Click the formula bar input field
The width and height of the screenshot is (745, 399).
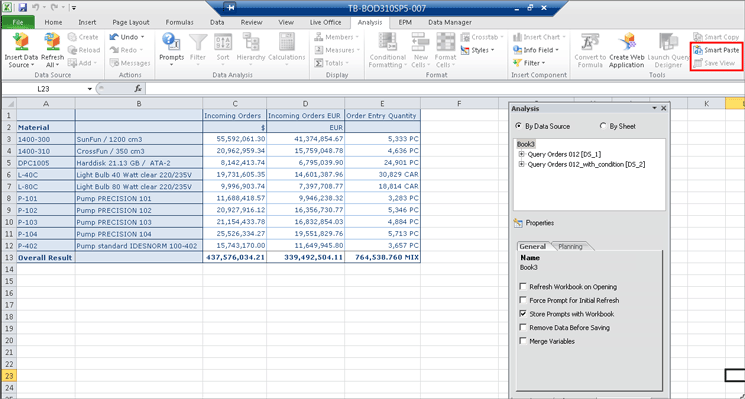(445, 89)
